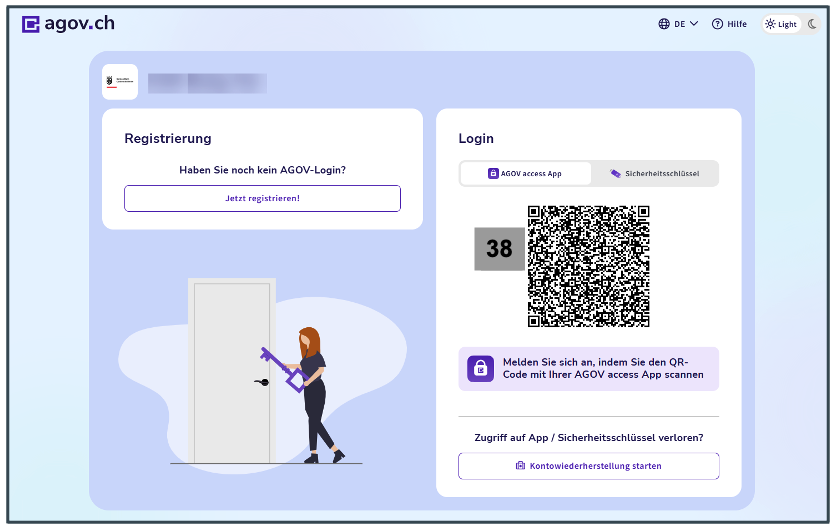
Task: Open the Hilfe help link
Action: [x=729, y=24]
